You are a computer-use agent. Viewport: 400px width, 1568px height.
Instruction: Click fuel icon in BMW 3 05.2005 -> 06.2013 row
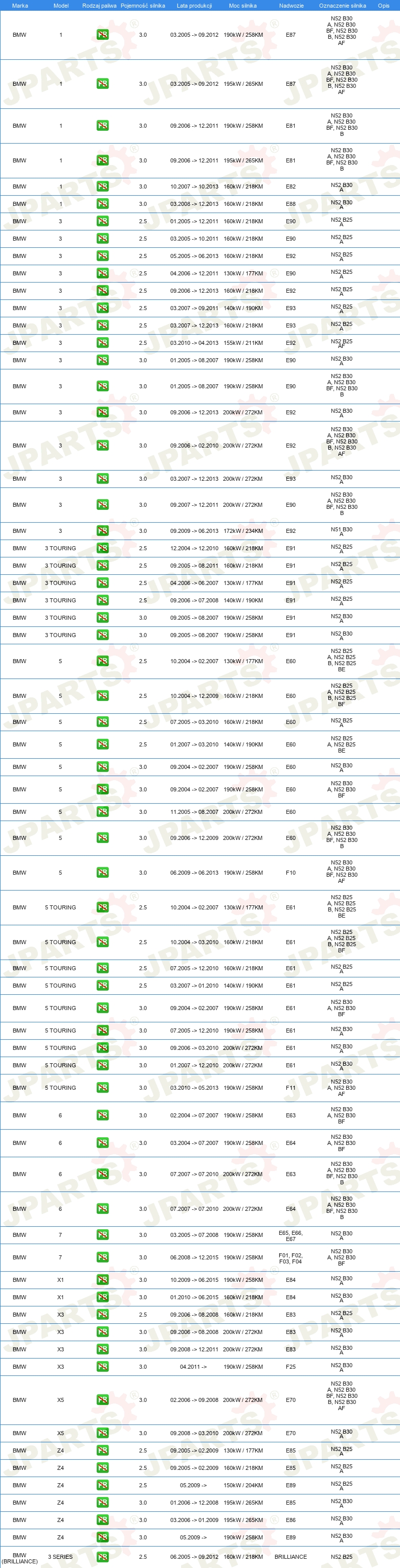[x=102, y=255]
